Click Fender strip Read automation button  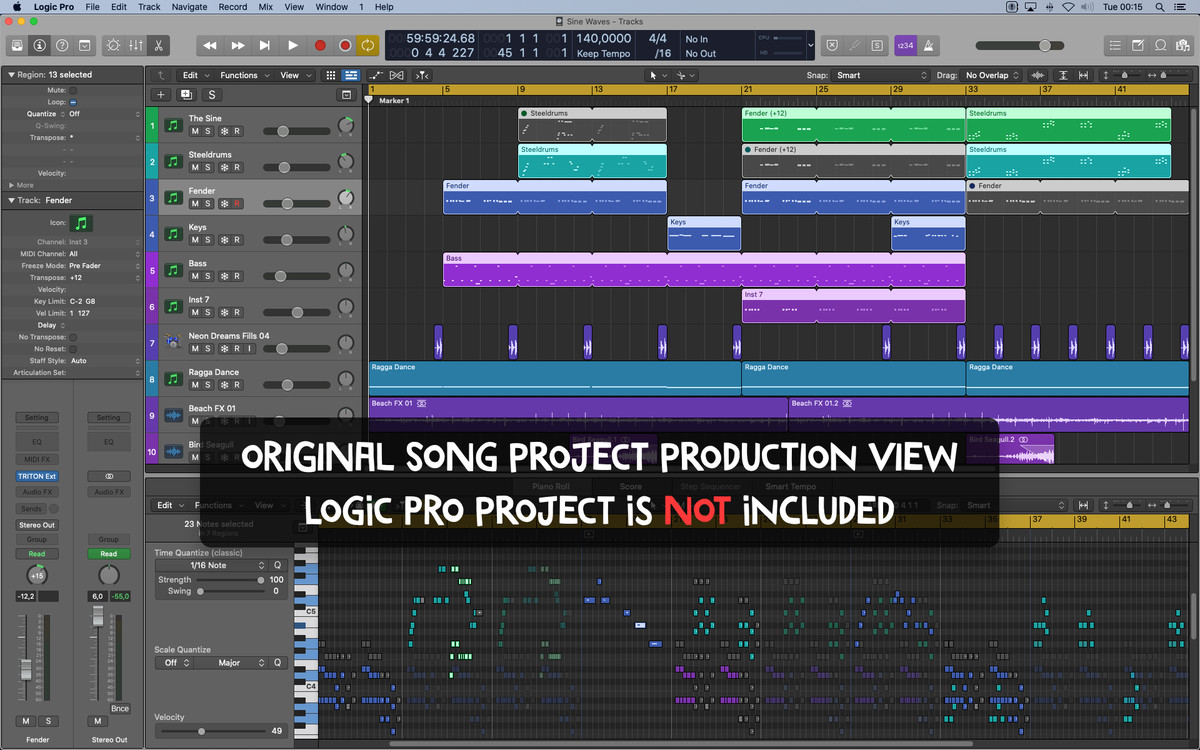[x=37, y=554]
